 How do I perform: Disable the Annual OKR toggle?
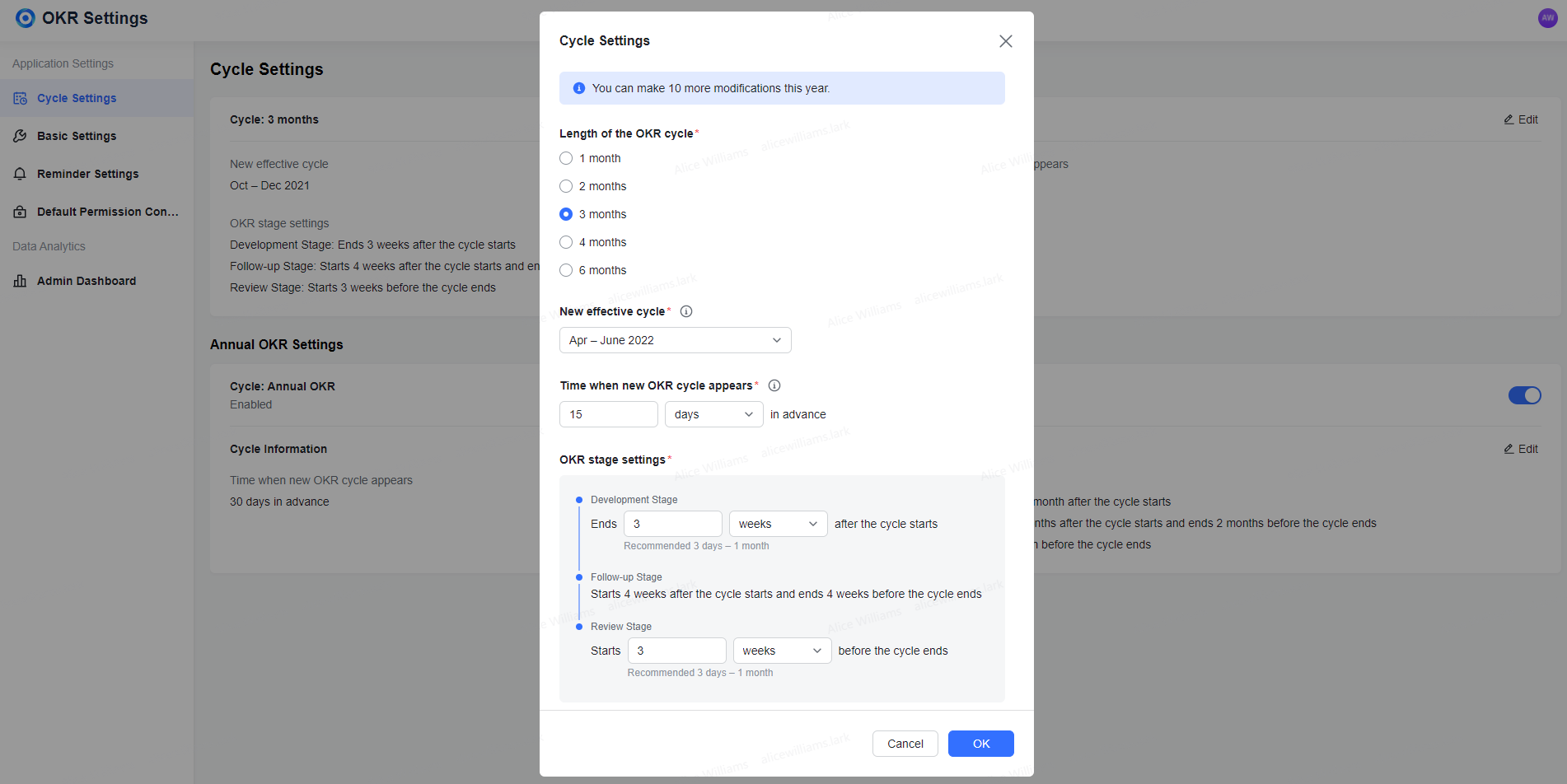[x=1525, y=395]
